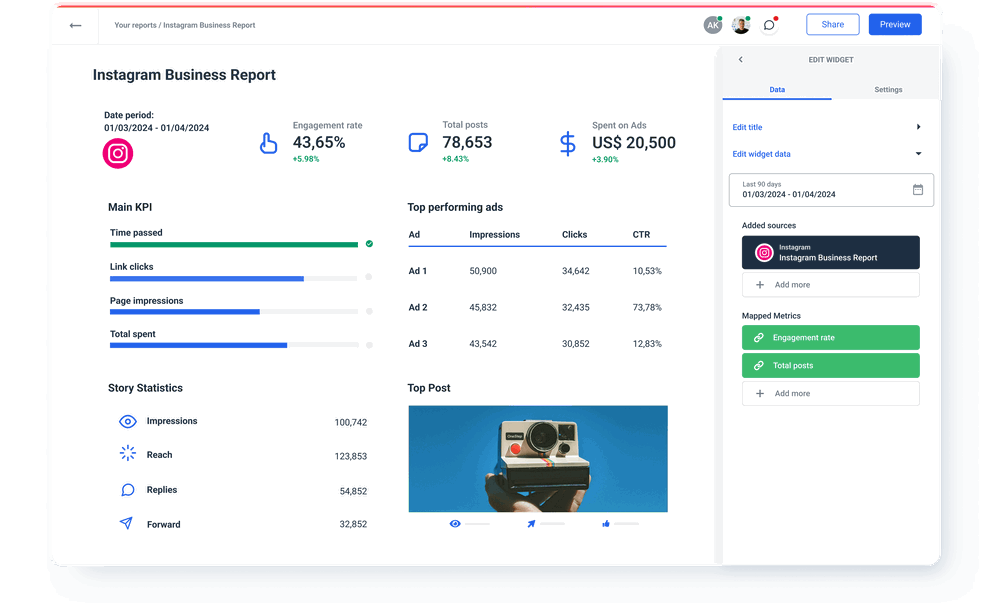Image resolution: width=992 pixels, height=603 pixels.
Task: Click the Engagement rate thumbs-up icon
Action: pos(268,144)
